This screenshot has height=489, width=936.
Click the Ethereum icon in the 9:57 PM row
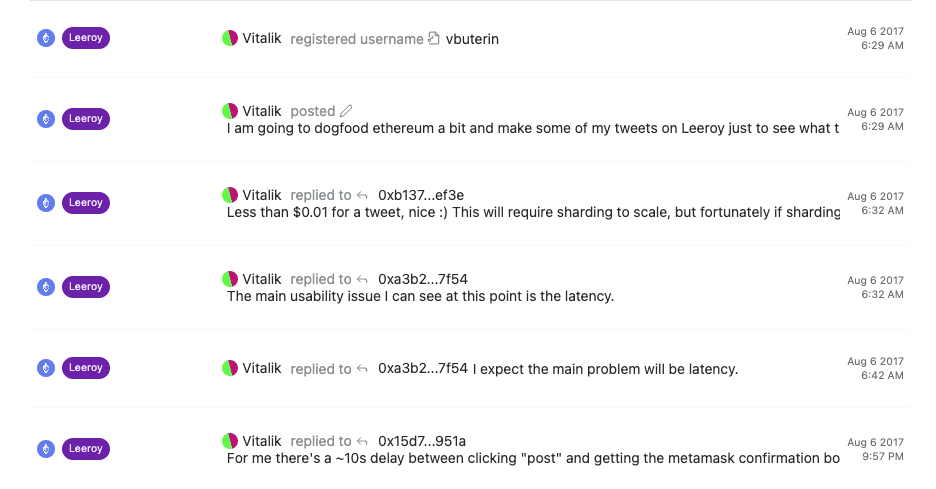(x=46, y=449)
